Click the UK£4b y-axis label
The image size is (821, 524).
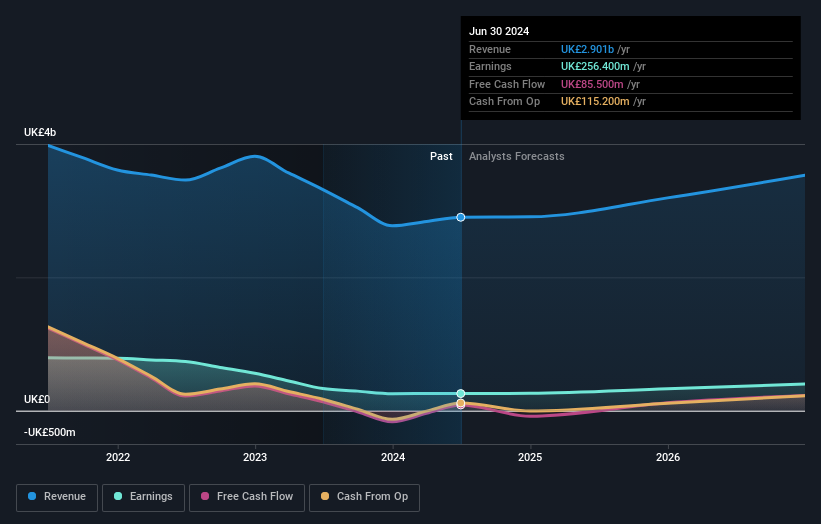pos(40,132)
